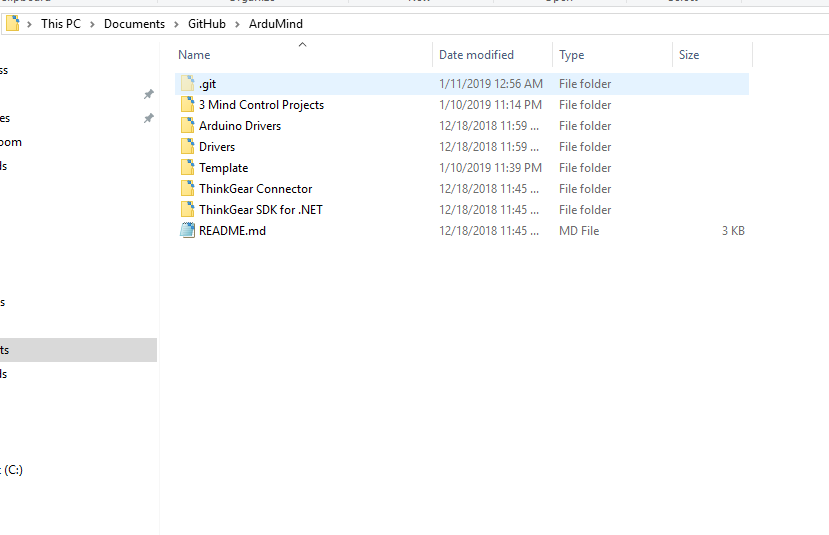Viewport: 829px width, 535px height.
Task: Click the Date modified cell in the ThinkGear Connector row
Action: point(489,189)
